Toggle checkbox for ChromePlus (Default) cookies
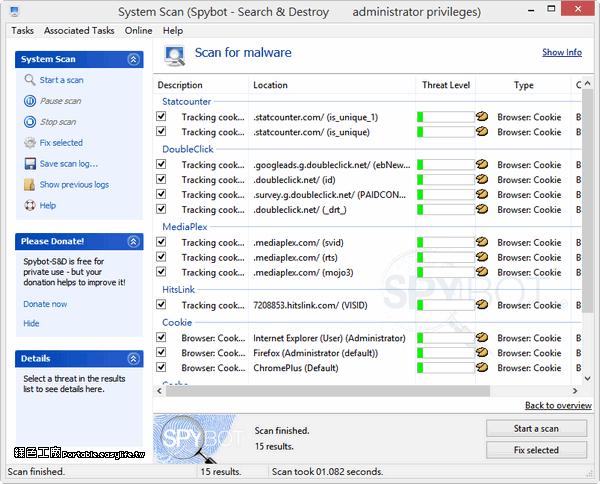600x484 pixels. click(161, 367)
